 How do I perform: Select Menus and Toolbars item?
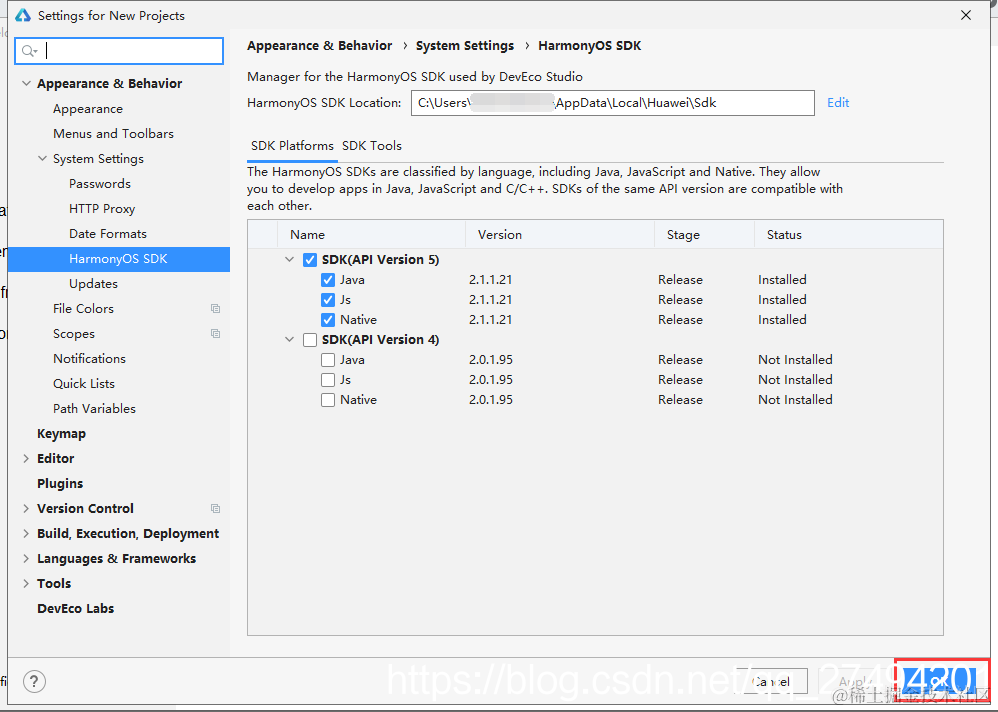point(113,134)
